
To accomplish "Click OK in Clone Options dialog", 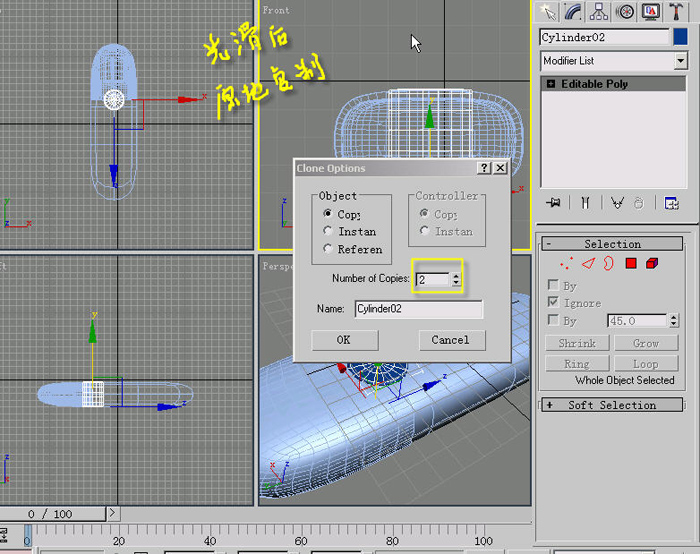I will tap(345, 340).
